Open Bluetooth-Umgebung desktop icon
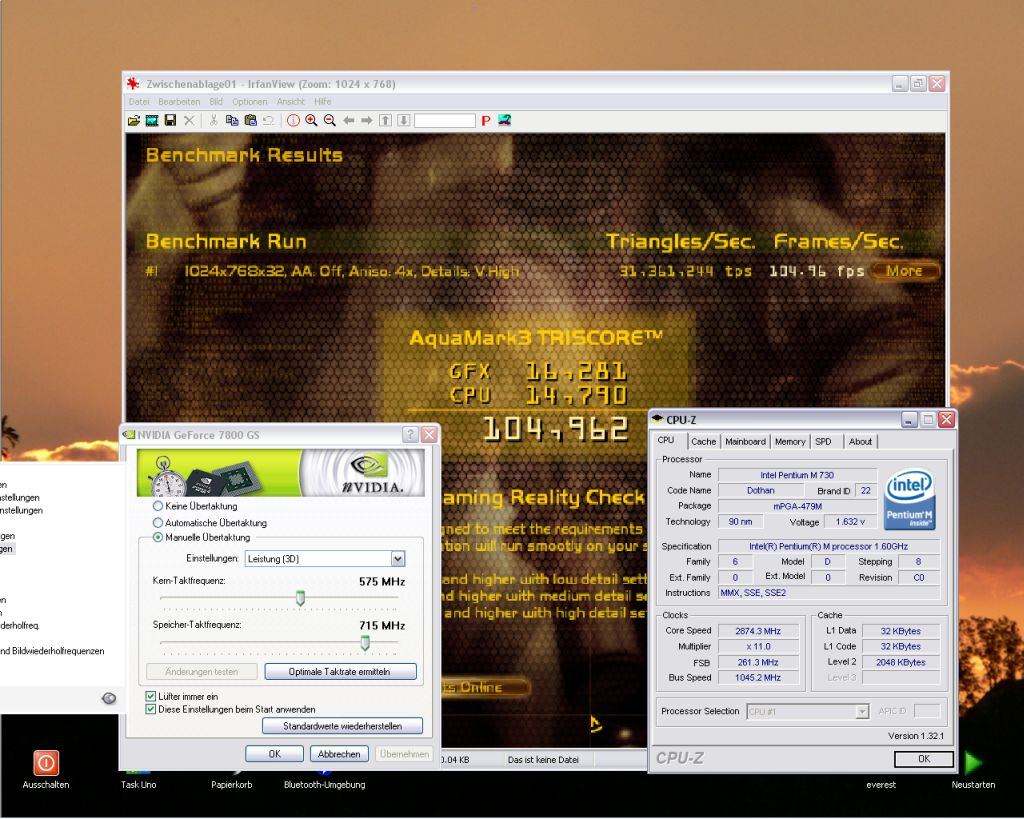The height and width of the screenshot is (819, 1024). 324,784
